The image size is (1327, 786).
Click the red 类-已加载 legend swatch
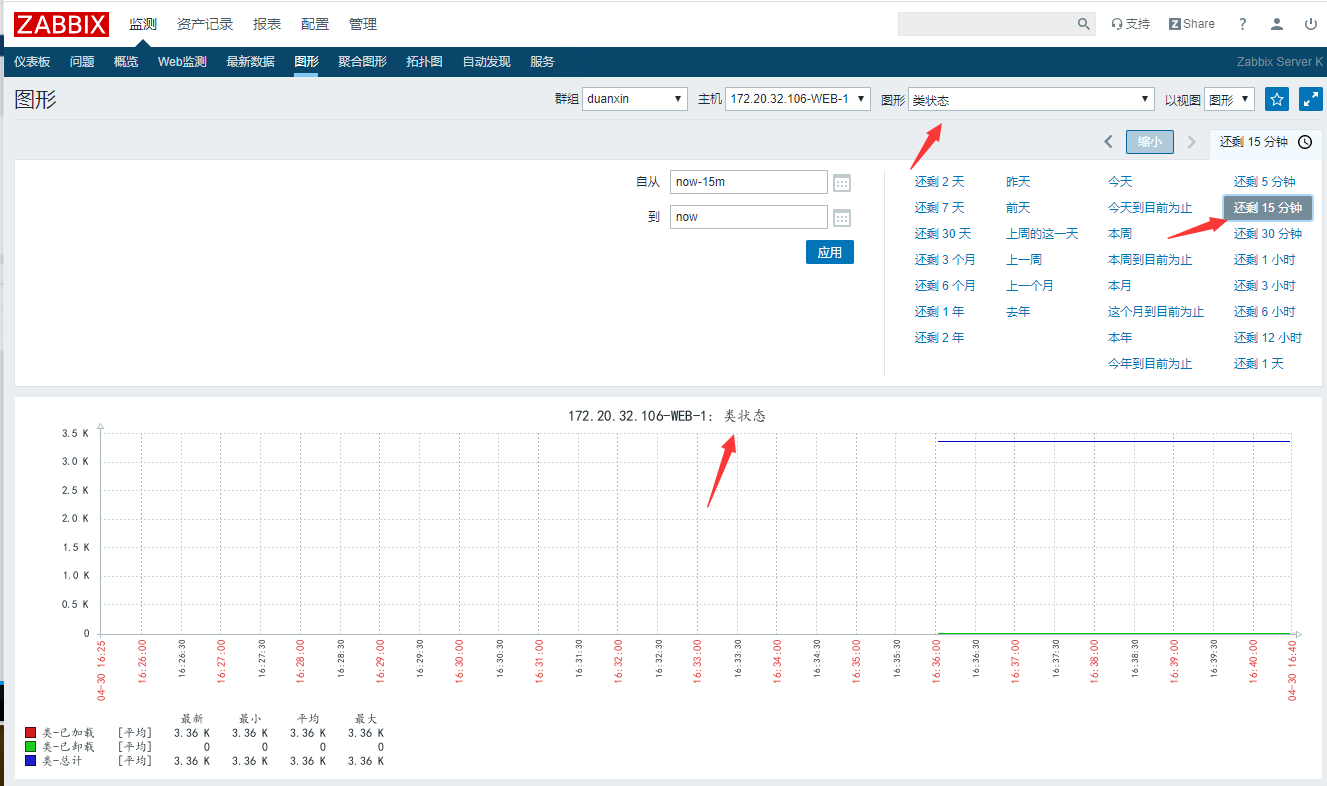click(30, 733)
